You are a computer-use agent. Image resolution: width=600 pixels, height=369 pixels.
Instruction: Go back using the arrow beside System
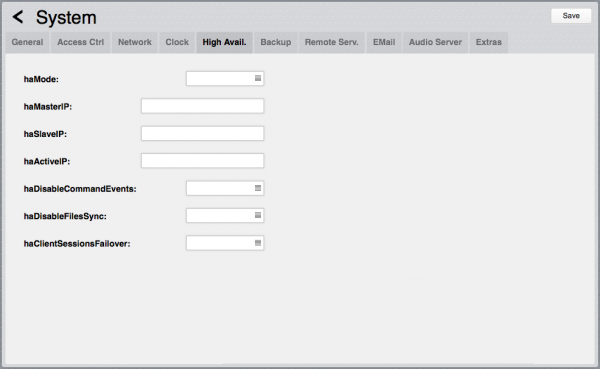(x=18, y=17)
